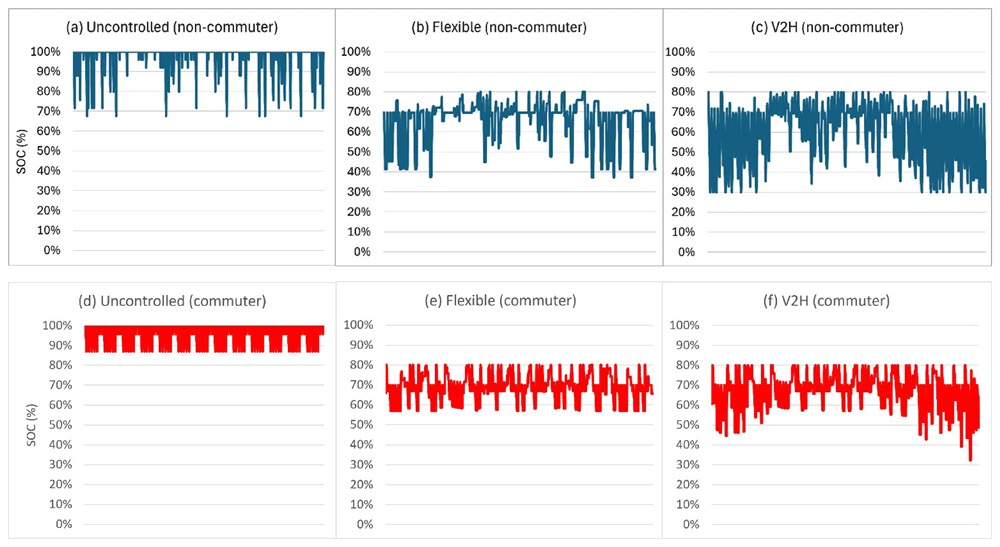Image resolution: width=1000 pixels, height=547 pixels.
Task: Click the 90% tick label in Uncontrolled (commuter) chart
Action: coord(61,346)
